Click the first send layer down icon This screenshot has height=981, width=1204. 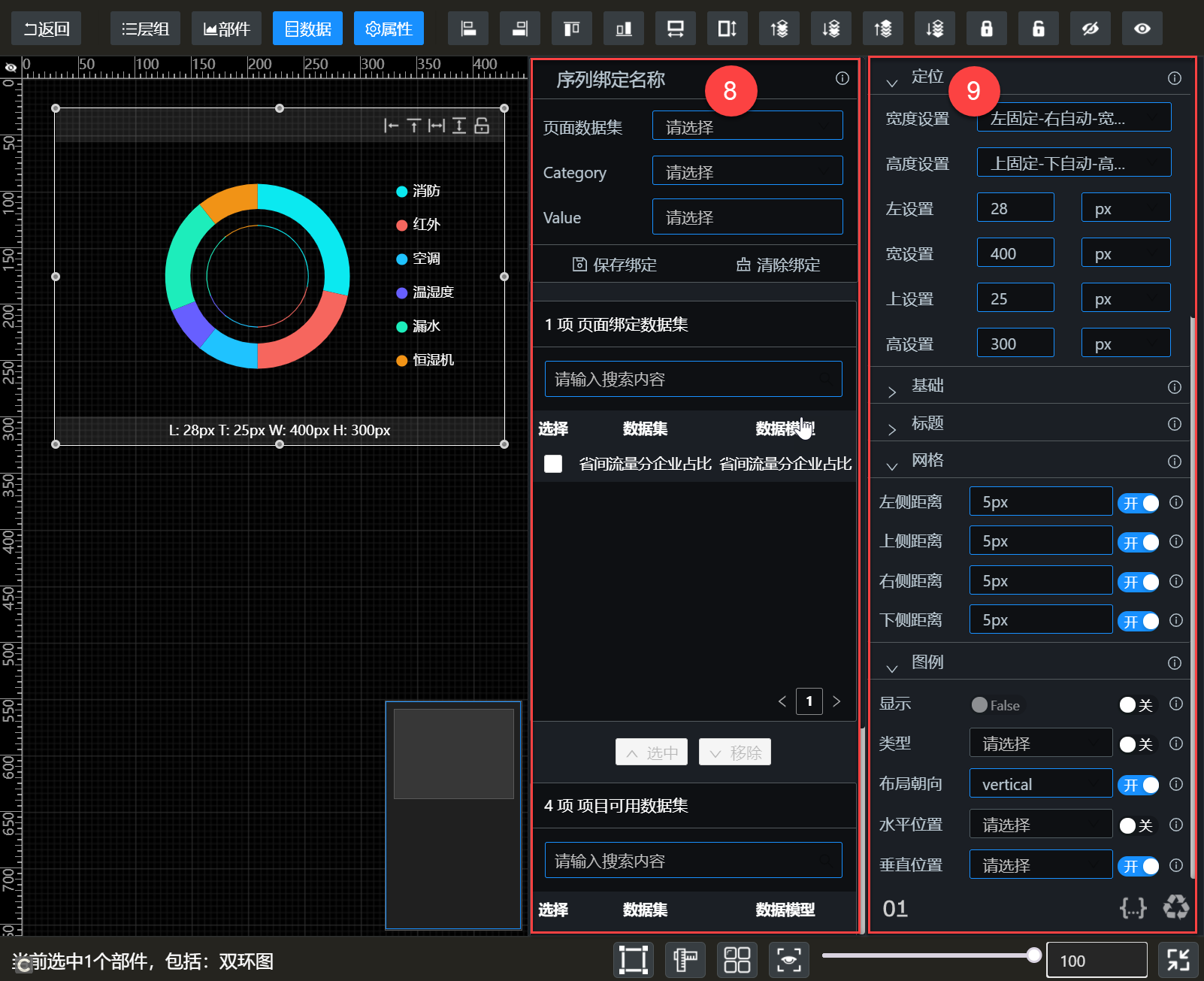pos(831,29)
